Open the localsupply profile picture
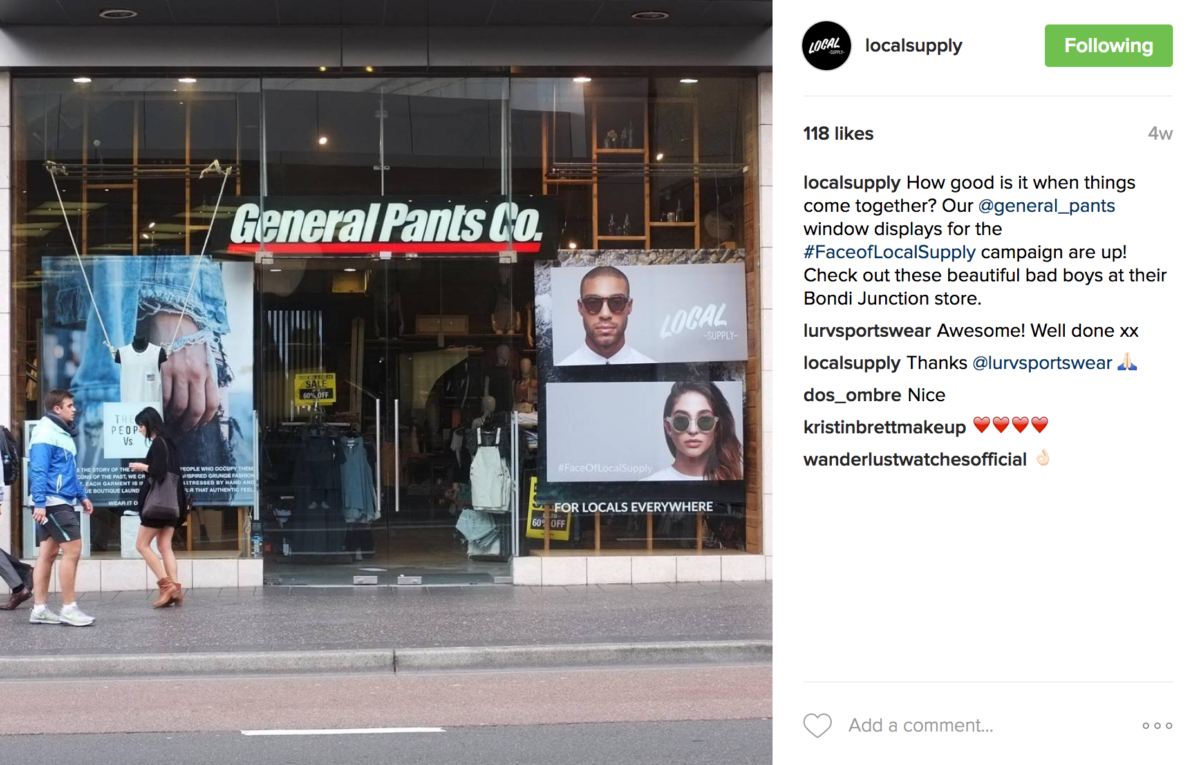Image resolution: width=1200 pixels, height=765 pixels. 826,46
